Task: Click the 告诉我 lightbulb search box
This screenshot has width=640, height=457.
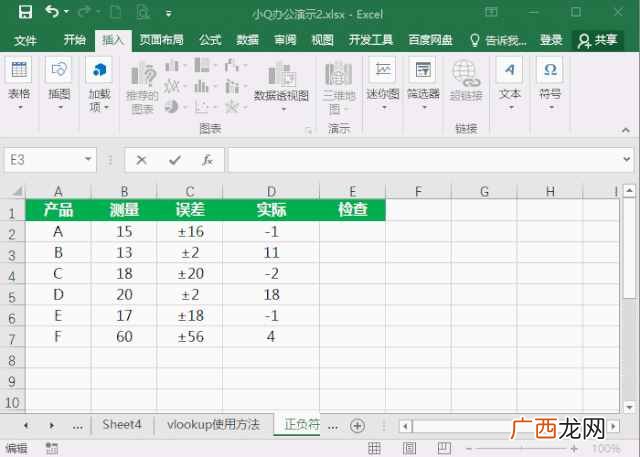Action: [498, 40]
